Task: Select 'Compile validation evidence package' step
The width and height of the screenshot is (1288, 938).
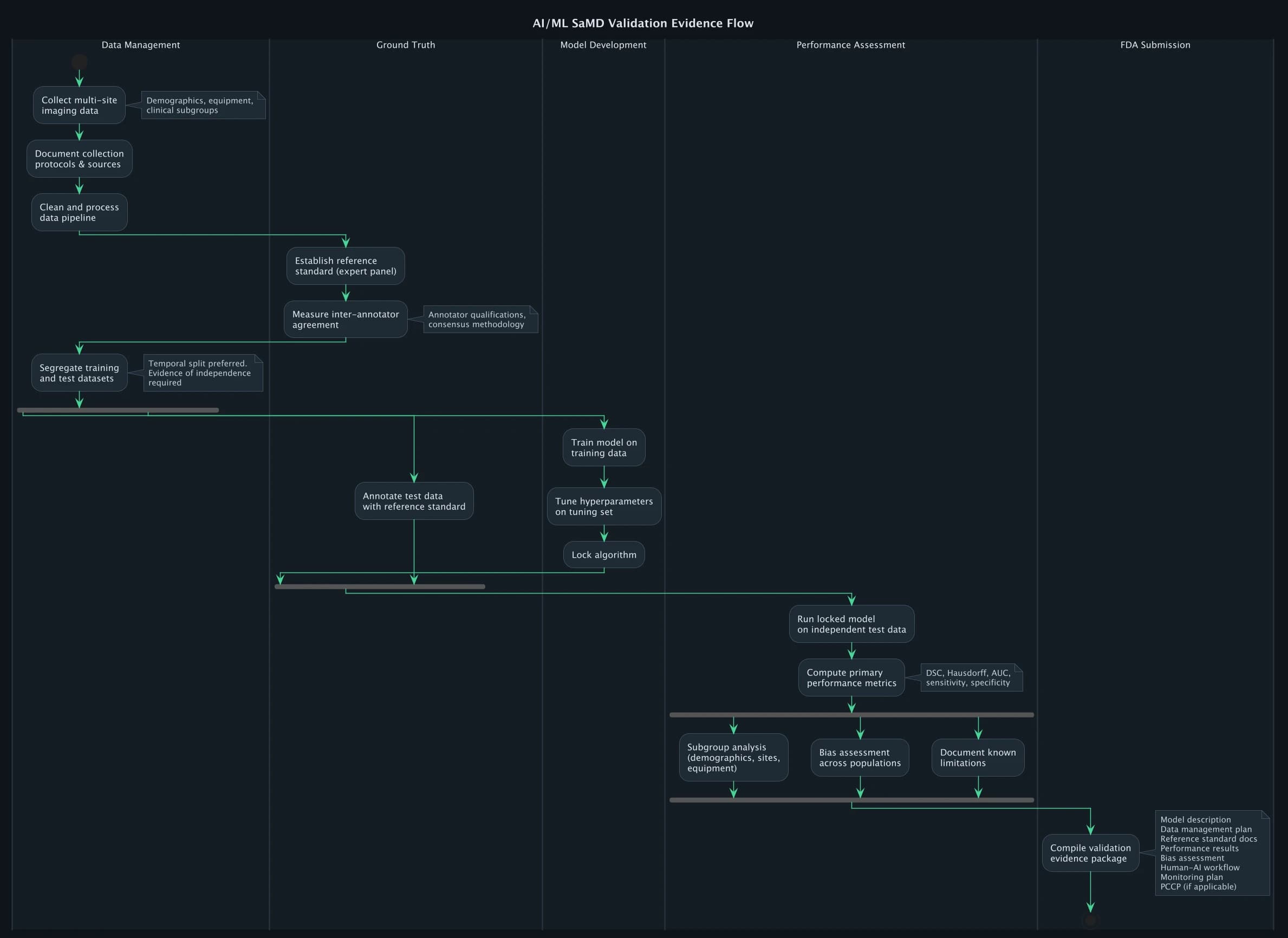Action: [1090, 853]
